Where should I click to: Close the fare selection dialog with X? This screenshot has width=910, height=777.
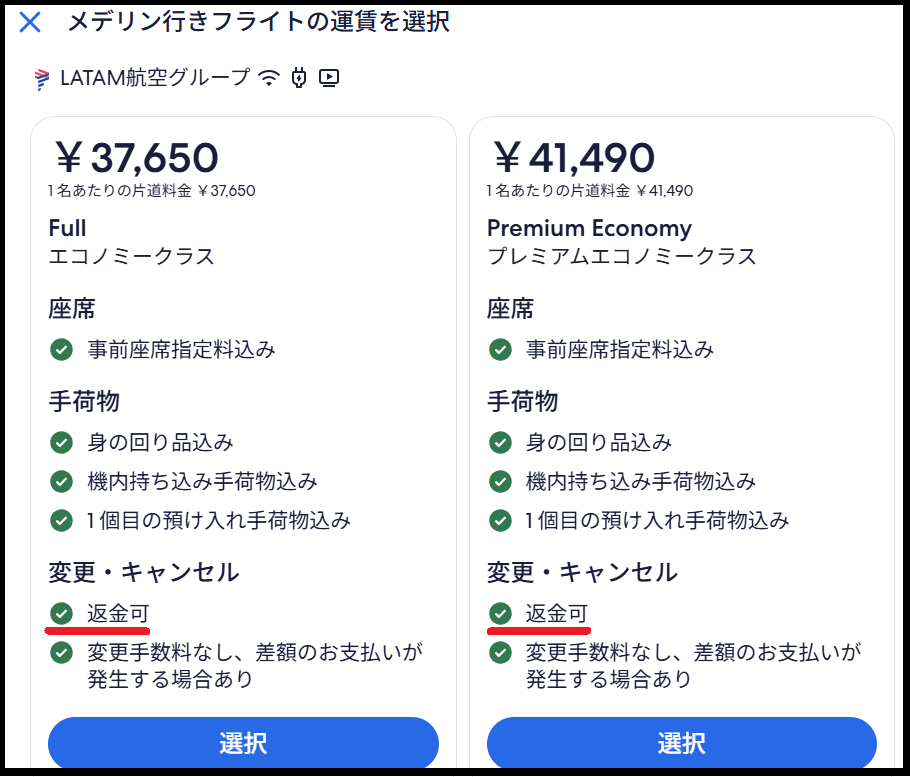[30, 23]
